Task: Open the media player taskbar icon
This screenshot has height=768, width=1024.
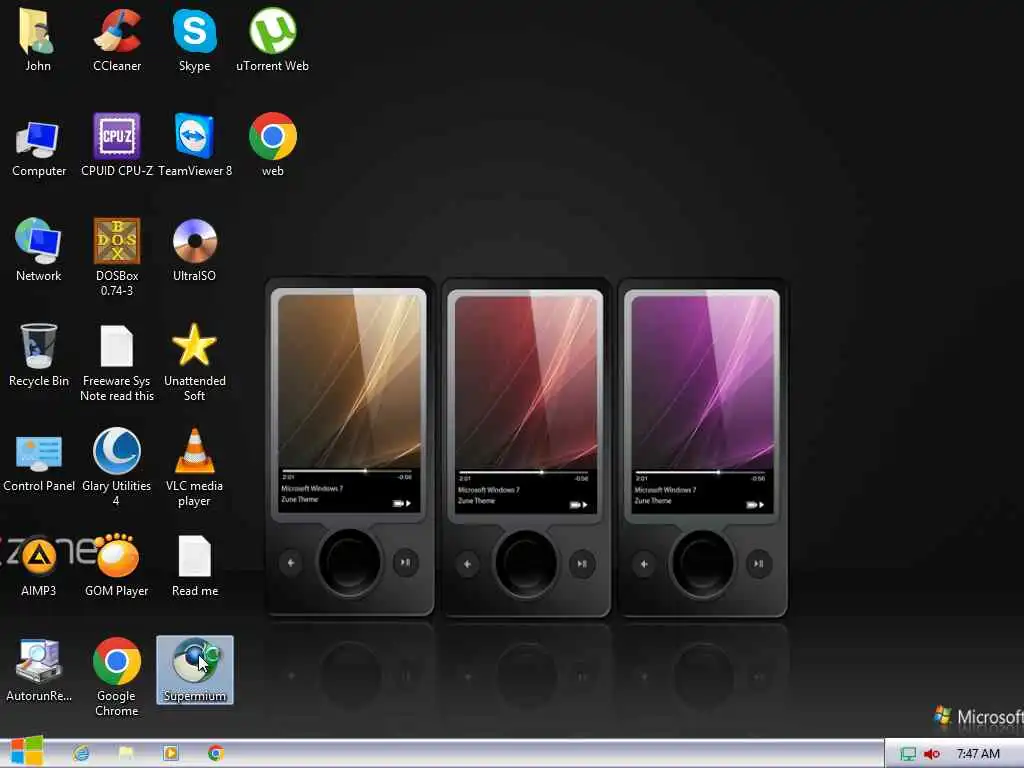Action: pos(170,753)
